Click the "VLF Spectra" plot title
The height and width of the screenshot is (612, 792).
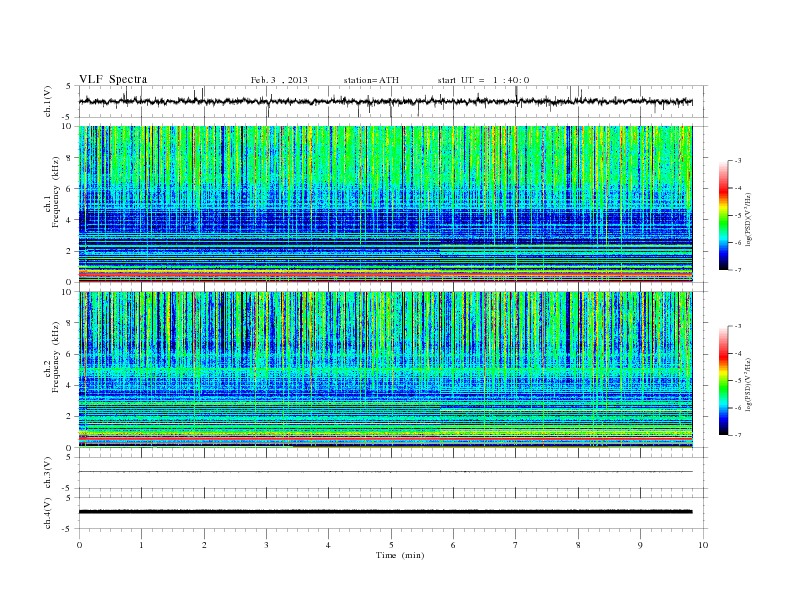[x=113, y=79]
